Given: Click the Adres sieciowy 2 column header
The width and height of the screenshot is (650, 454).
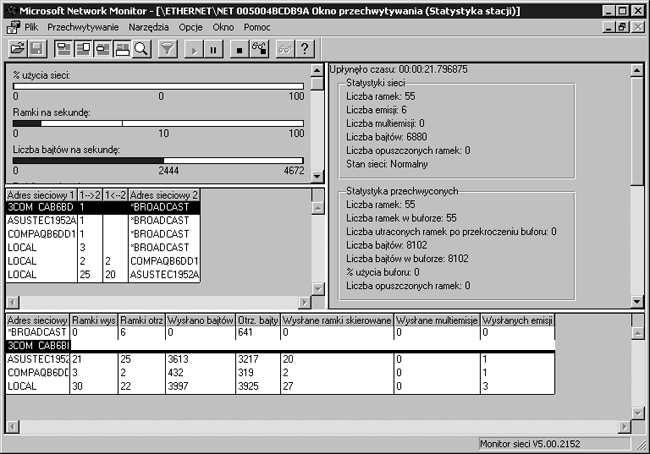Looking at the screenshot, I should (x=163, y=194).
